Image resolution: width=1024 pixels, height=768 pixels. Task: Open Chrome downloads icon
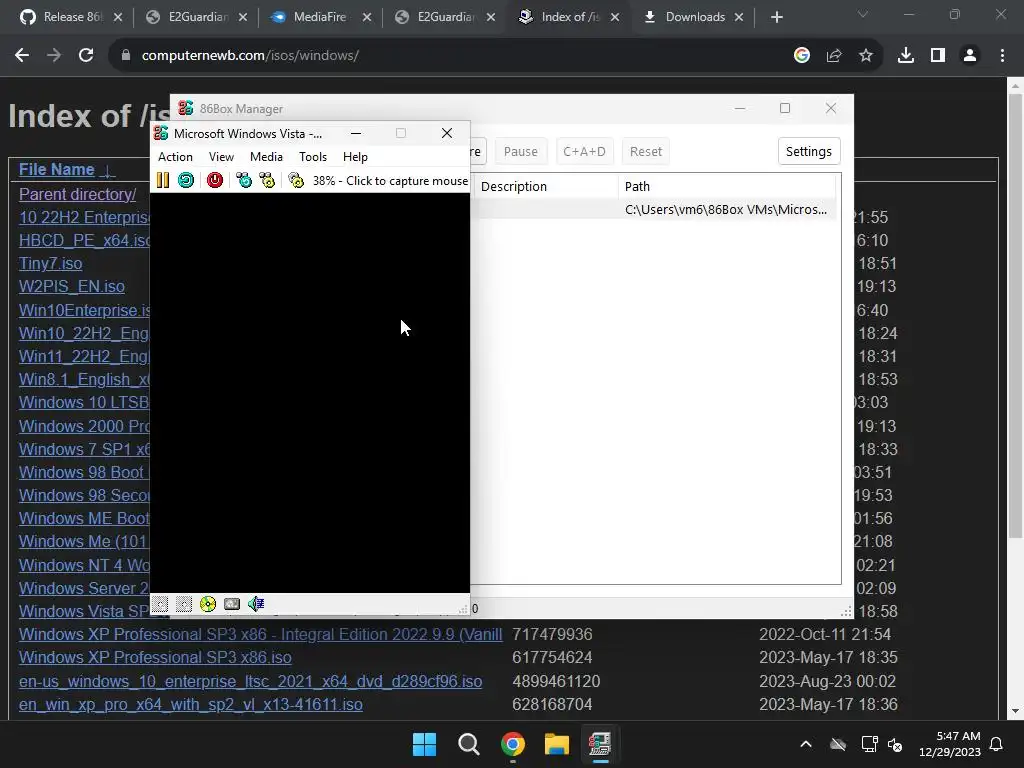pos(906,56)
